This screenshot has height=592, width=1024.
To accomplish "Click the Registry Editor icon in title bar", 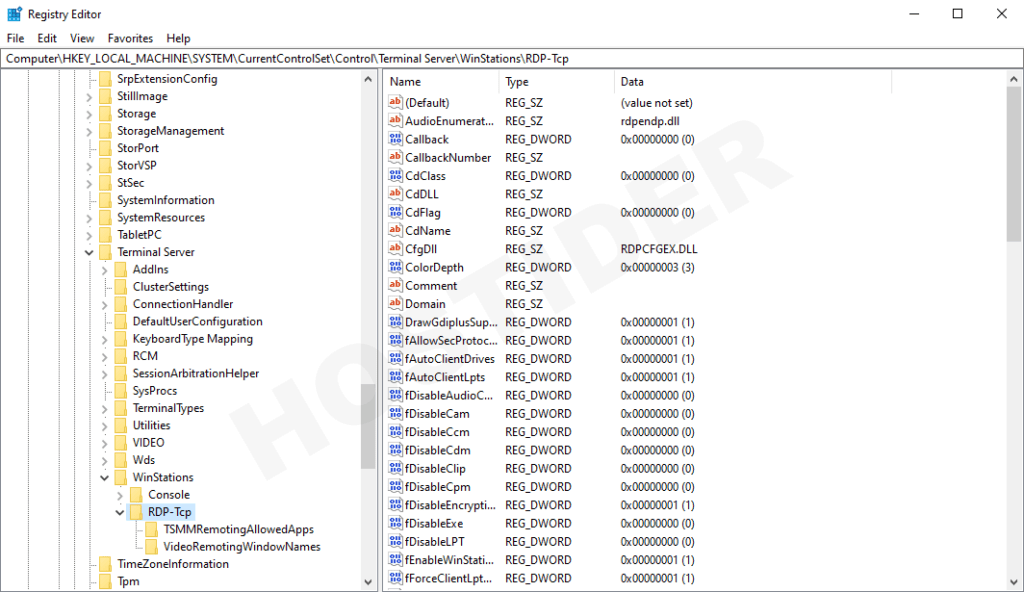I will (x=14, y=14).
